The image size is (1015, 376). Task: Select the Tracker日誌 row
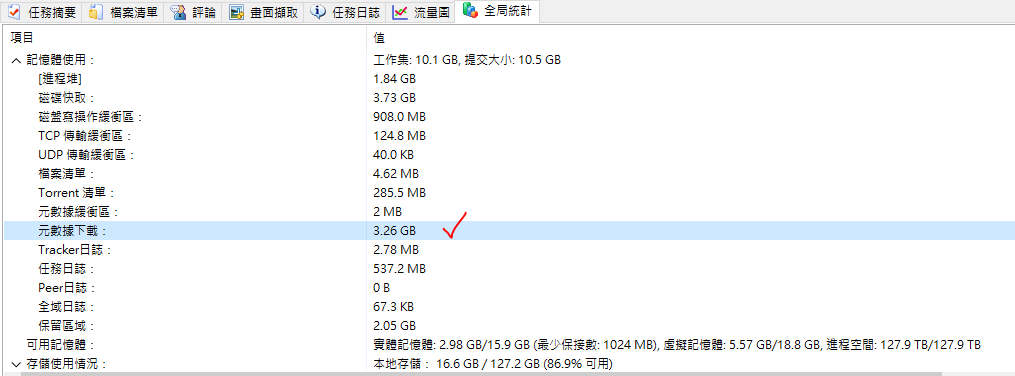(509, 250)
